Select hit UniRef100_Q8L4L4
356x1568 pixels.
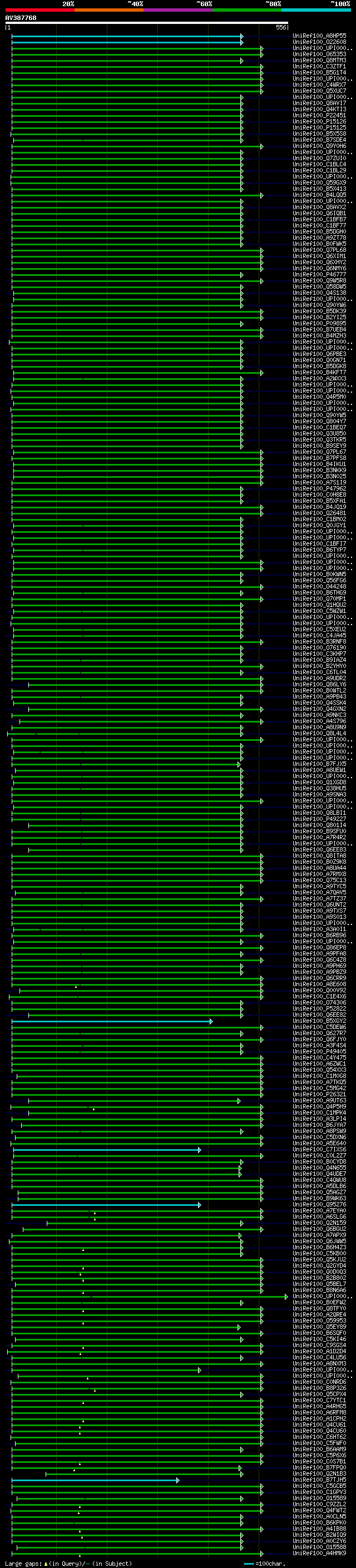click(319, 734)
